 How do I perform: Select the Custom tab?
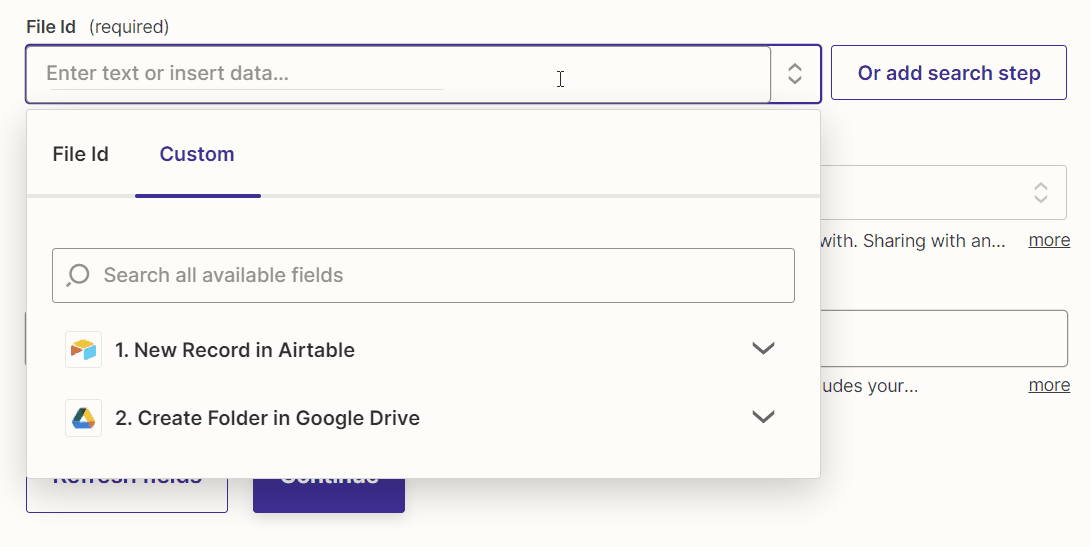click(197, 154)
